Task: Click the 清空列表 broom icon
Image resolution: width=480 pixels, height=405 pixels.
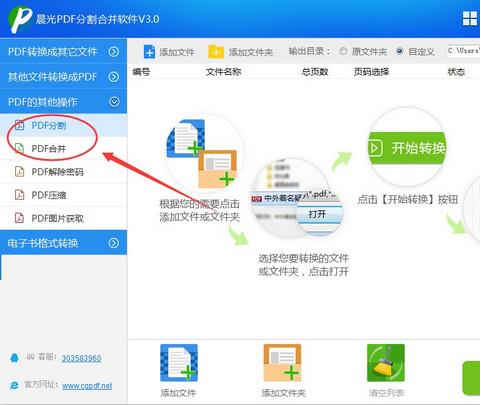Action: (386, 363)
